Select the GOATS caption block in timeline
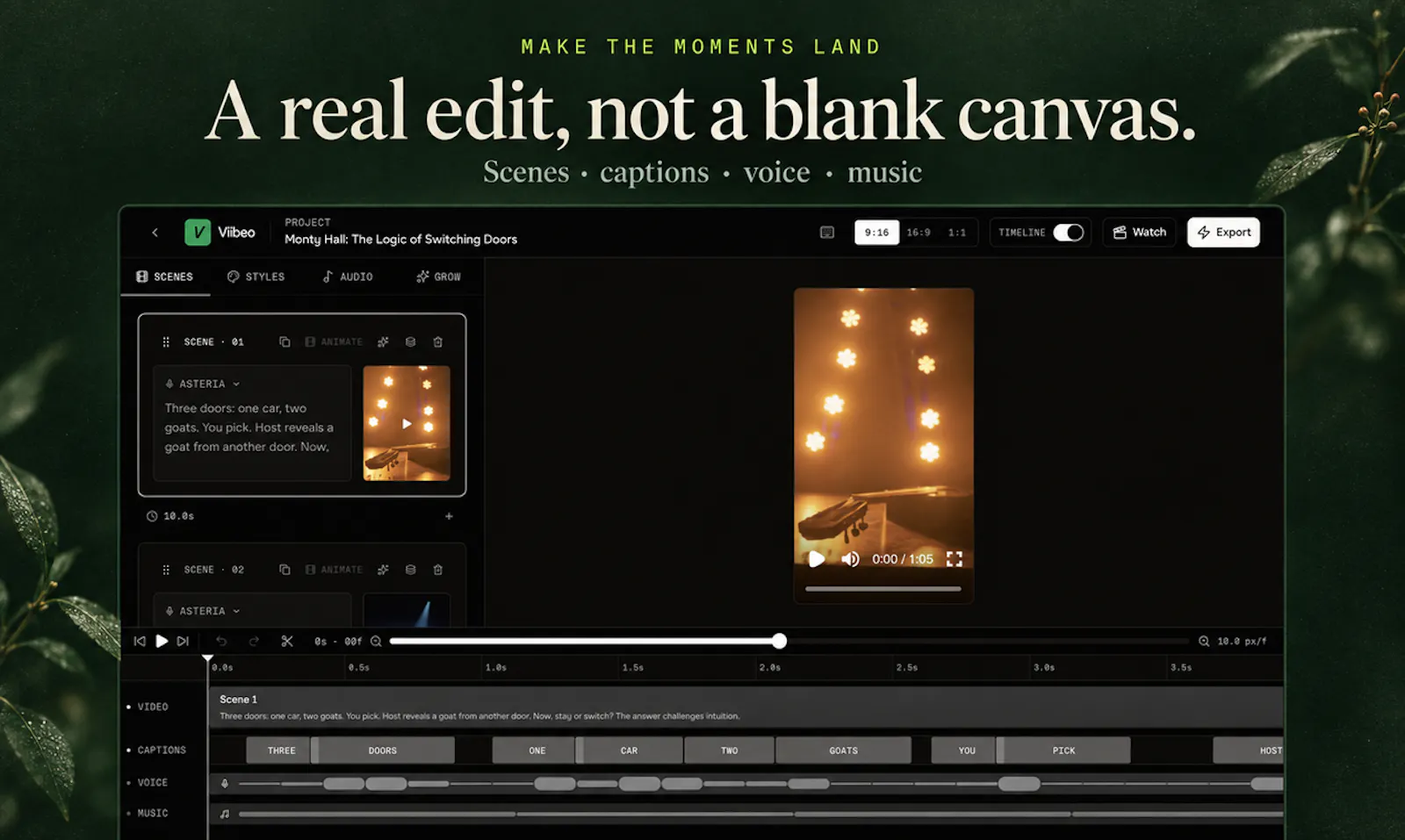This screenshot has width=1405, height=840. [843, 750]
